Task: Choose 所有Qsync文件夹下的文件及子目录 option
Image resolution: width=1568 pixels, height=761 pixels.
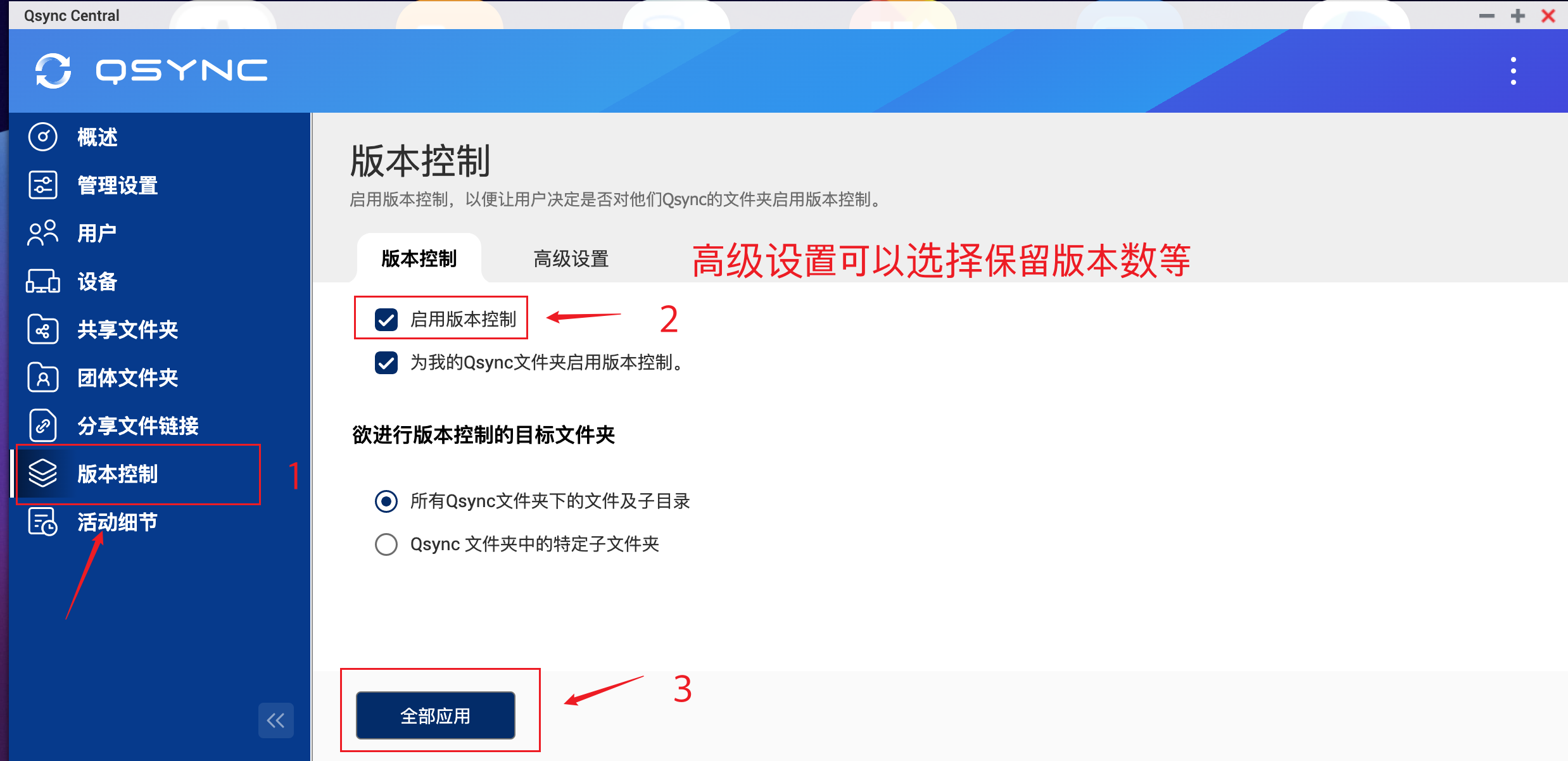Action: click(x=386, y=501)
